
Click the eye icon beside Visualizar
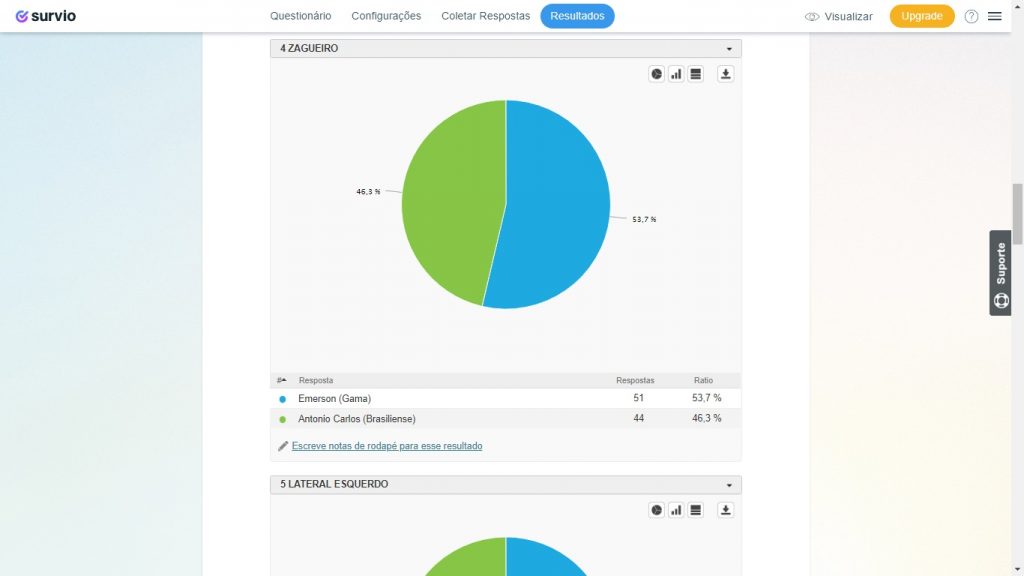(x=812, y=17)
